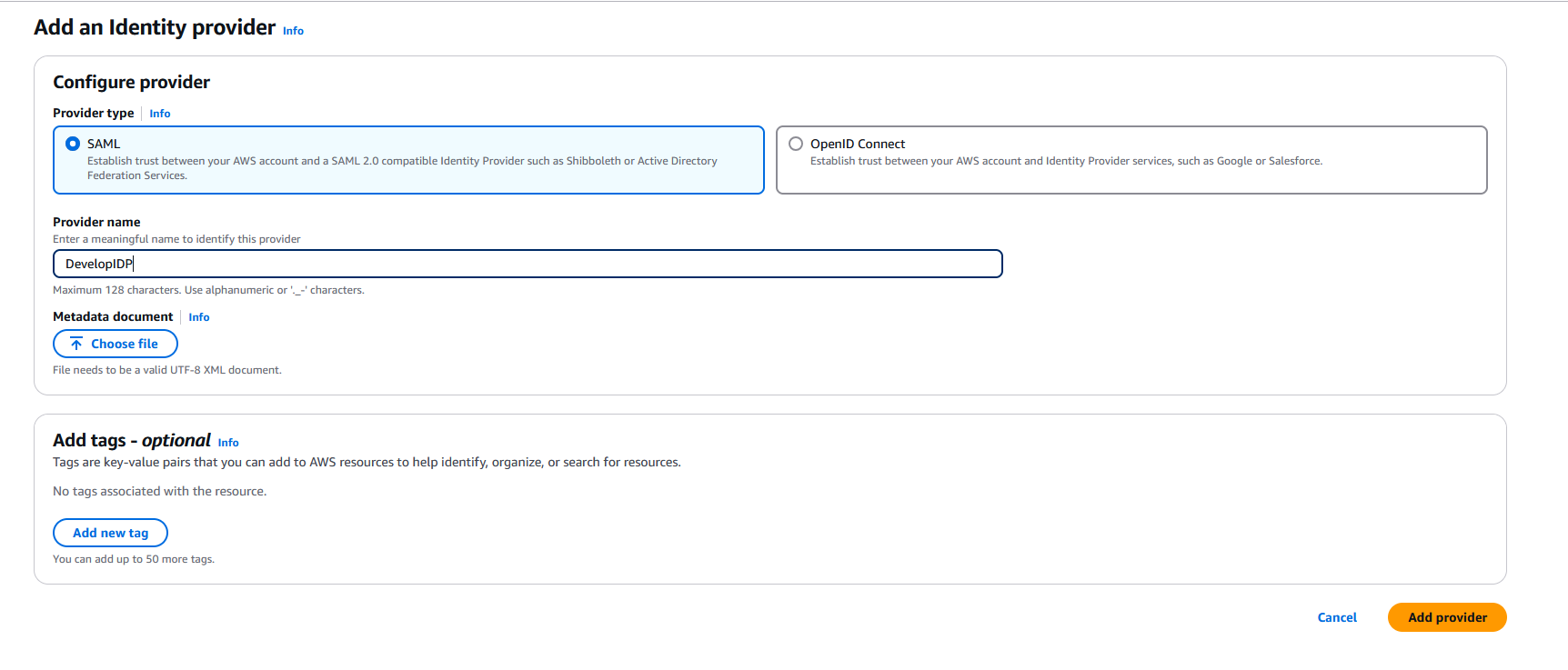The image size is (1568, 670).
Task: Click the Maximum 128 characters hint text
Action: tap(208, 290)
